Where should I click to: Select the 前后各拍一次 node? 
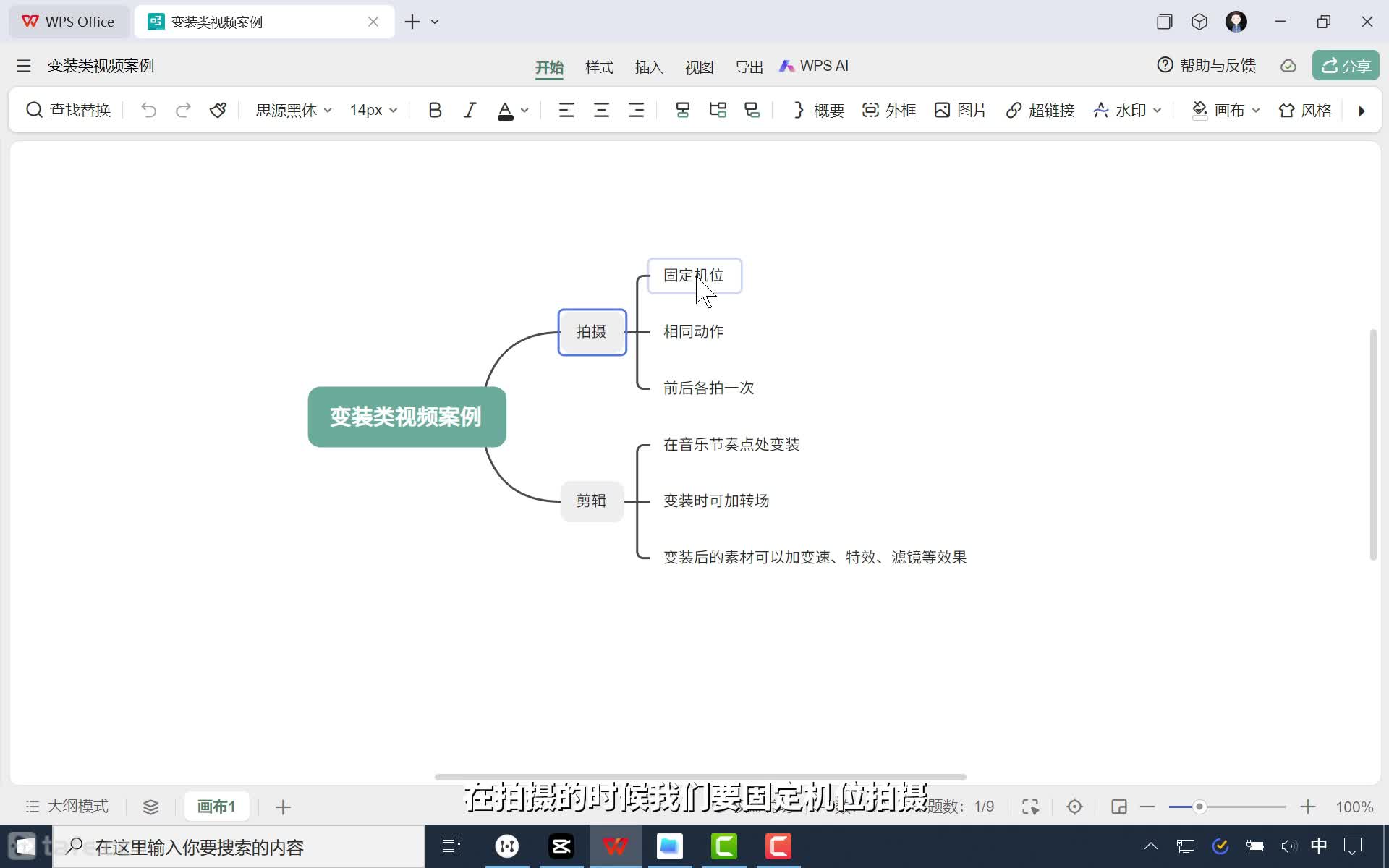708,388
